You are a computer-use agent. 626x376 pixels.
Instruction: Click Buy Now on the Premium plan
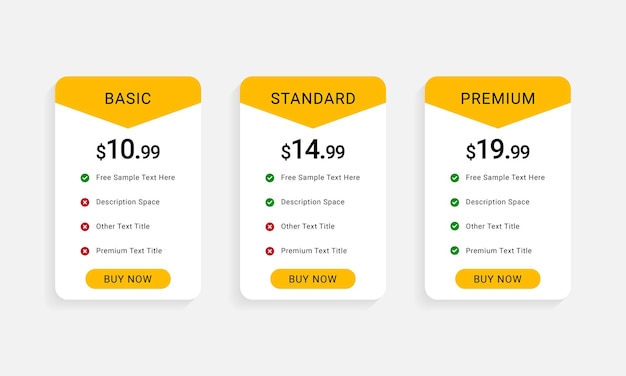pyautogui.click(x=498, y=279)
